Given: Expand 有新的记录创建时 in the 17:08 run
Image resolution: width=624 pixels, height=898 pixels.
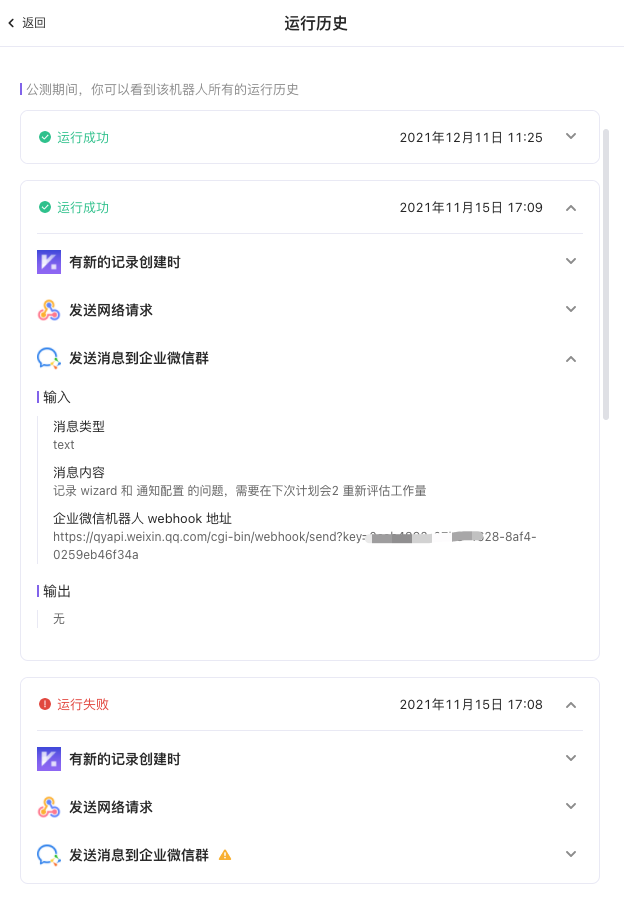Looking at the screenshot, I should [x=571, y=758].
